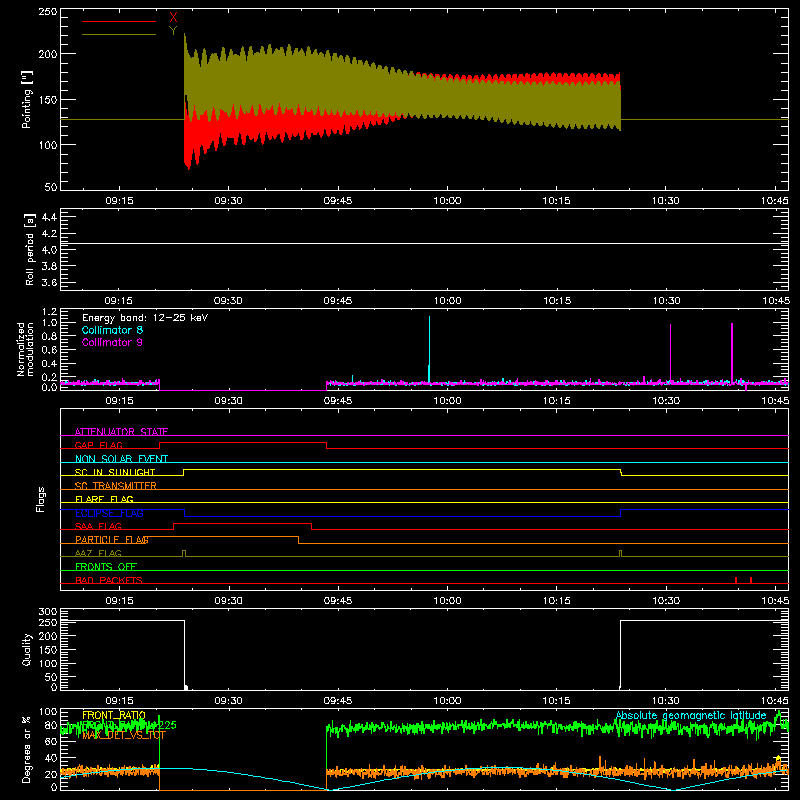Screen dimensions: 800x800
Task: Click the Flags axis title
Action: 41,499
